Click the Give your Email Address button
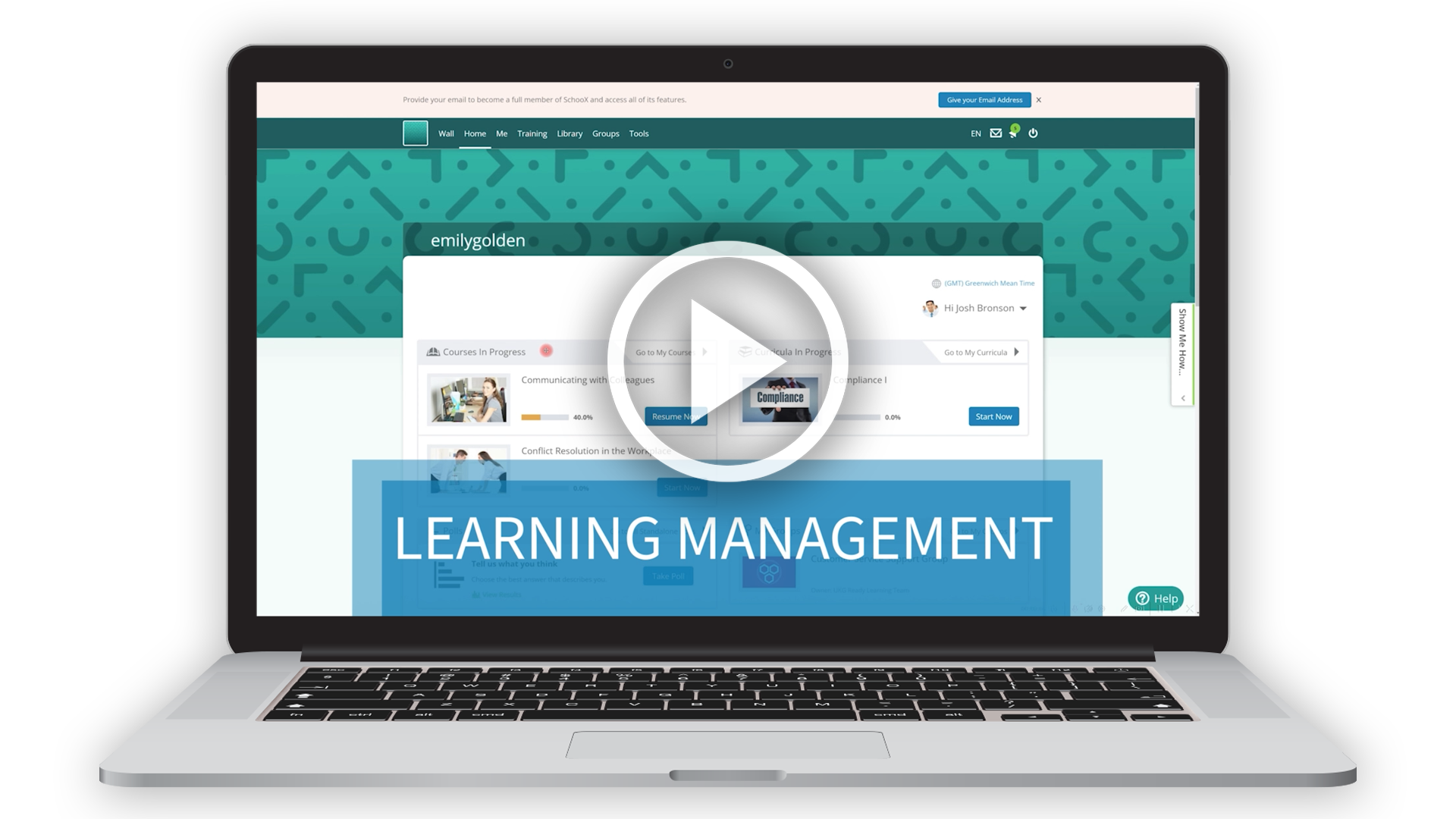The width and height of the screenshot is (1456, 819). click(983, 99)
